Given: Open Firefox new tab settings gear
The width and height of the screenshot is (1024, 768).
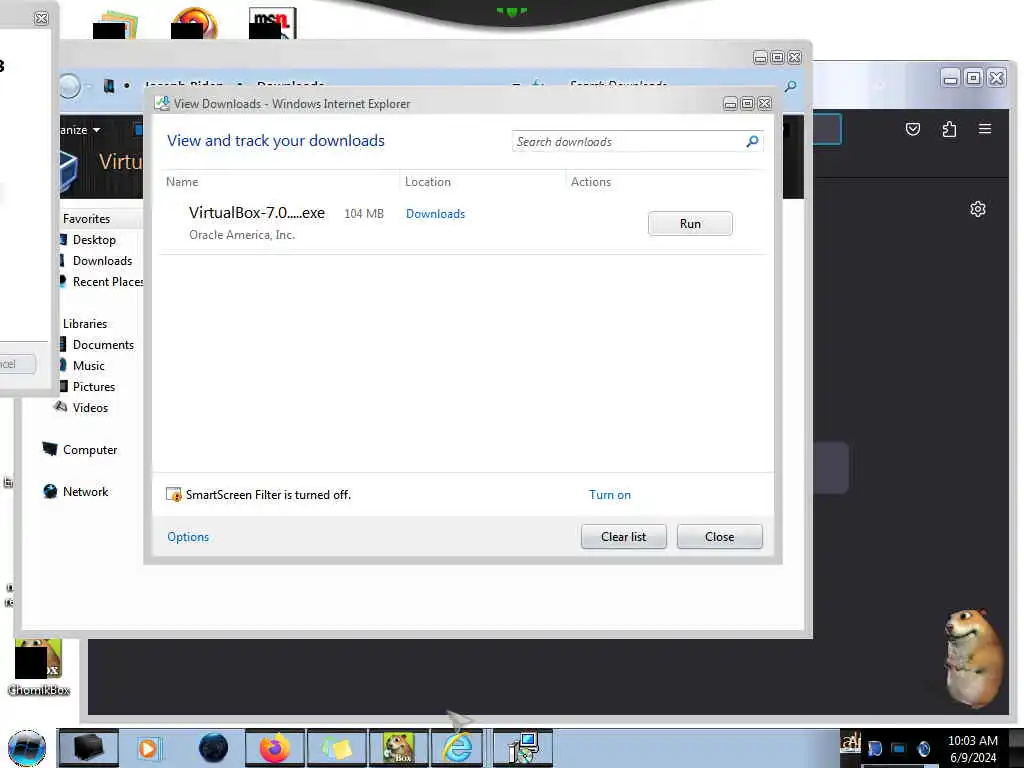Looking at the screenshot, I should 977,209.
